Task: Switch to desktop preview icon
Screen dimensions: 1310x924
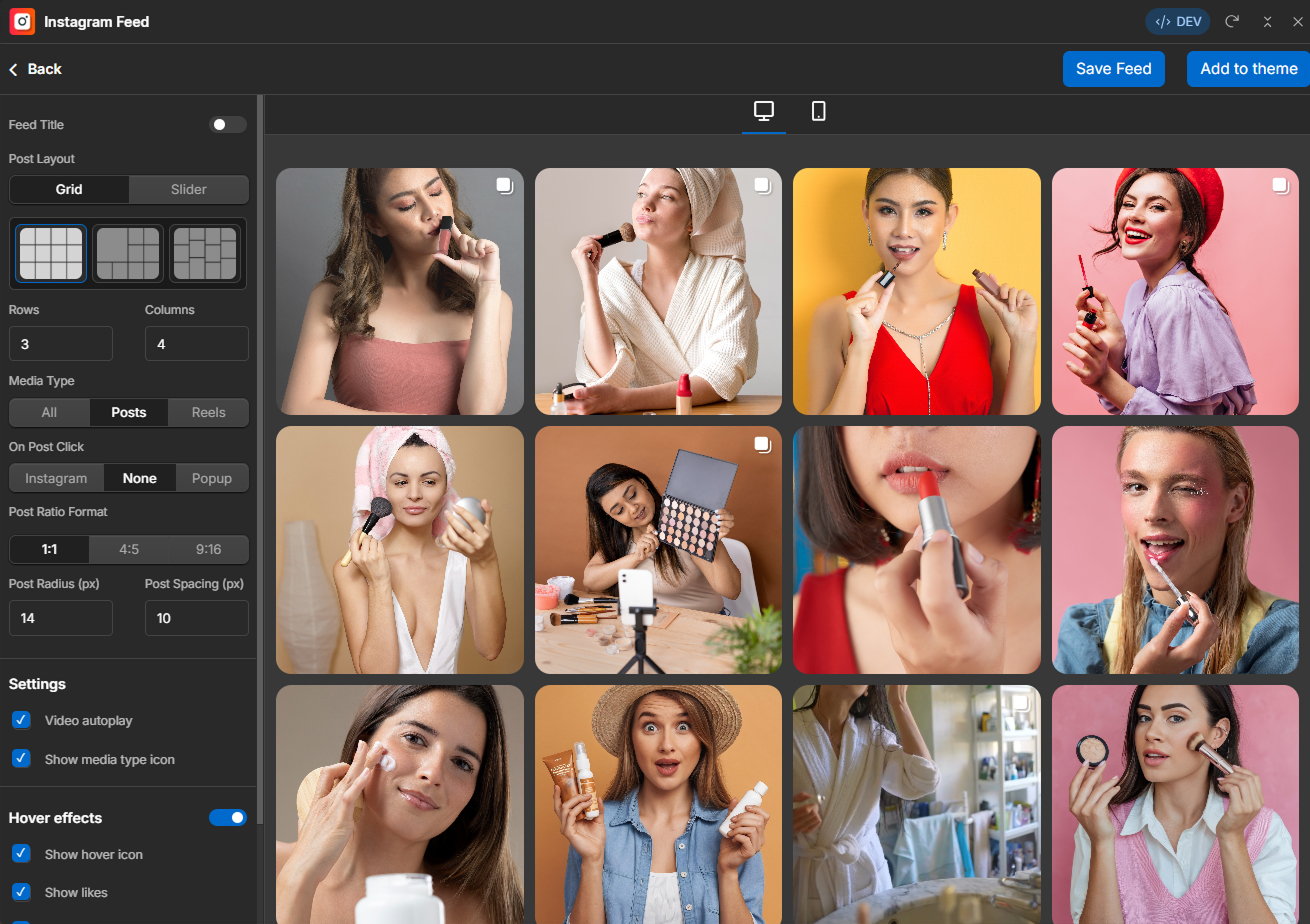Action: (764, 111)
